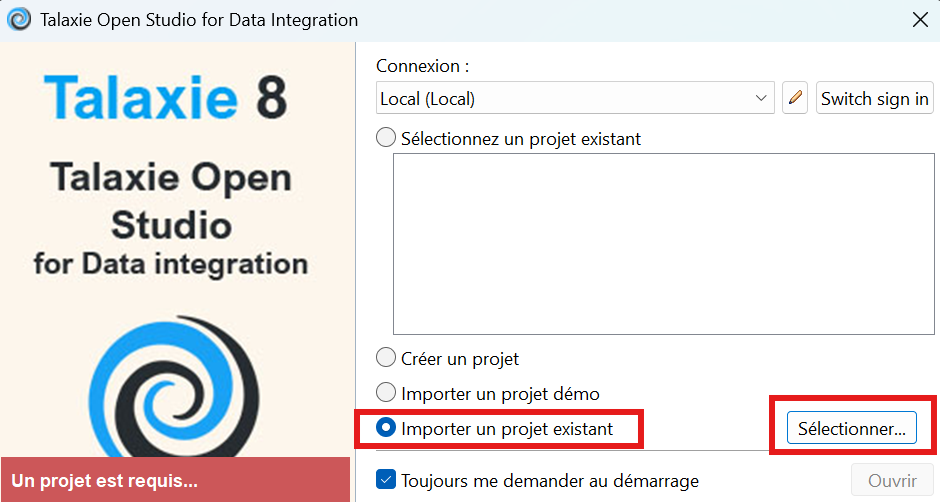Close the Talaxie Open Studio window
The width and height of the screenshot is (940, 502).
pos(919,20)
